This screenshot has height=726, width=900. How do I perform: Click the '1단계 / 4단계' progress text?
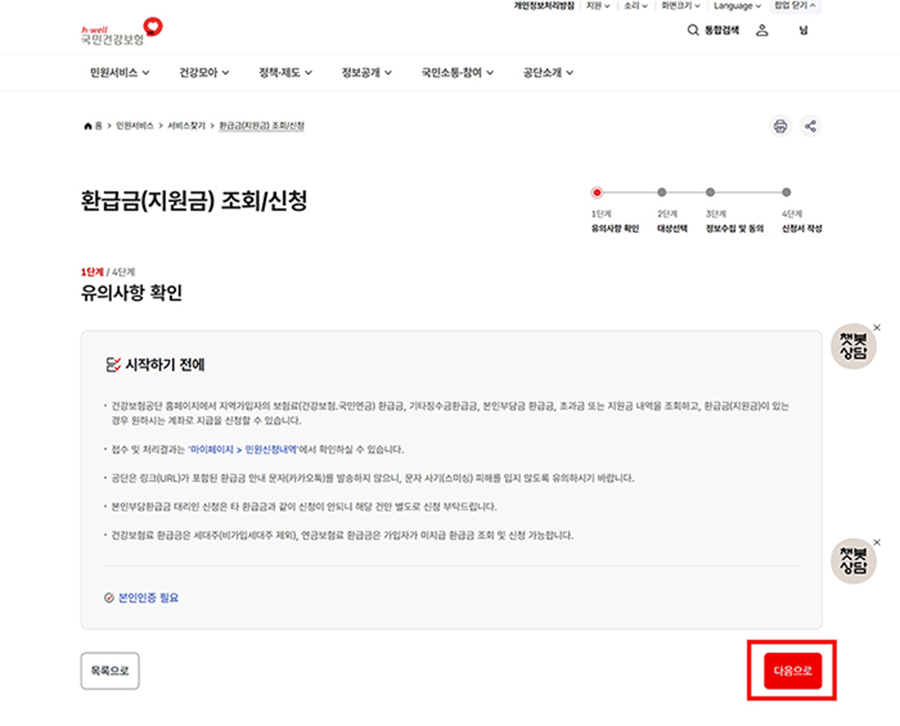click(108, 272)
